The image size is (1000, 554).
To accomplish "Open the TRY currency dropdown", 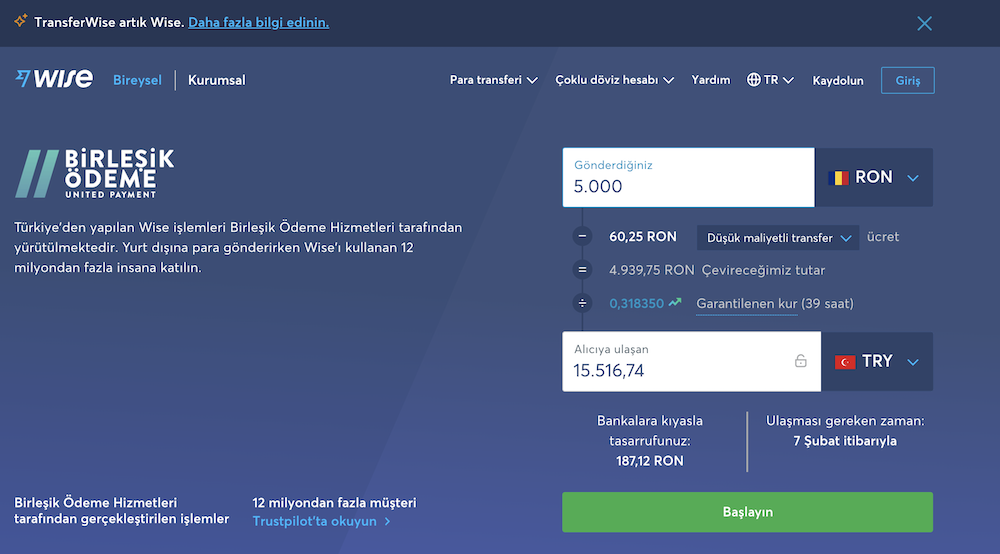I will coord(877,361).
